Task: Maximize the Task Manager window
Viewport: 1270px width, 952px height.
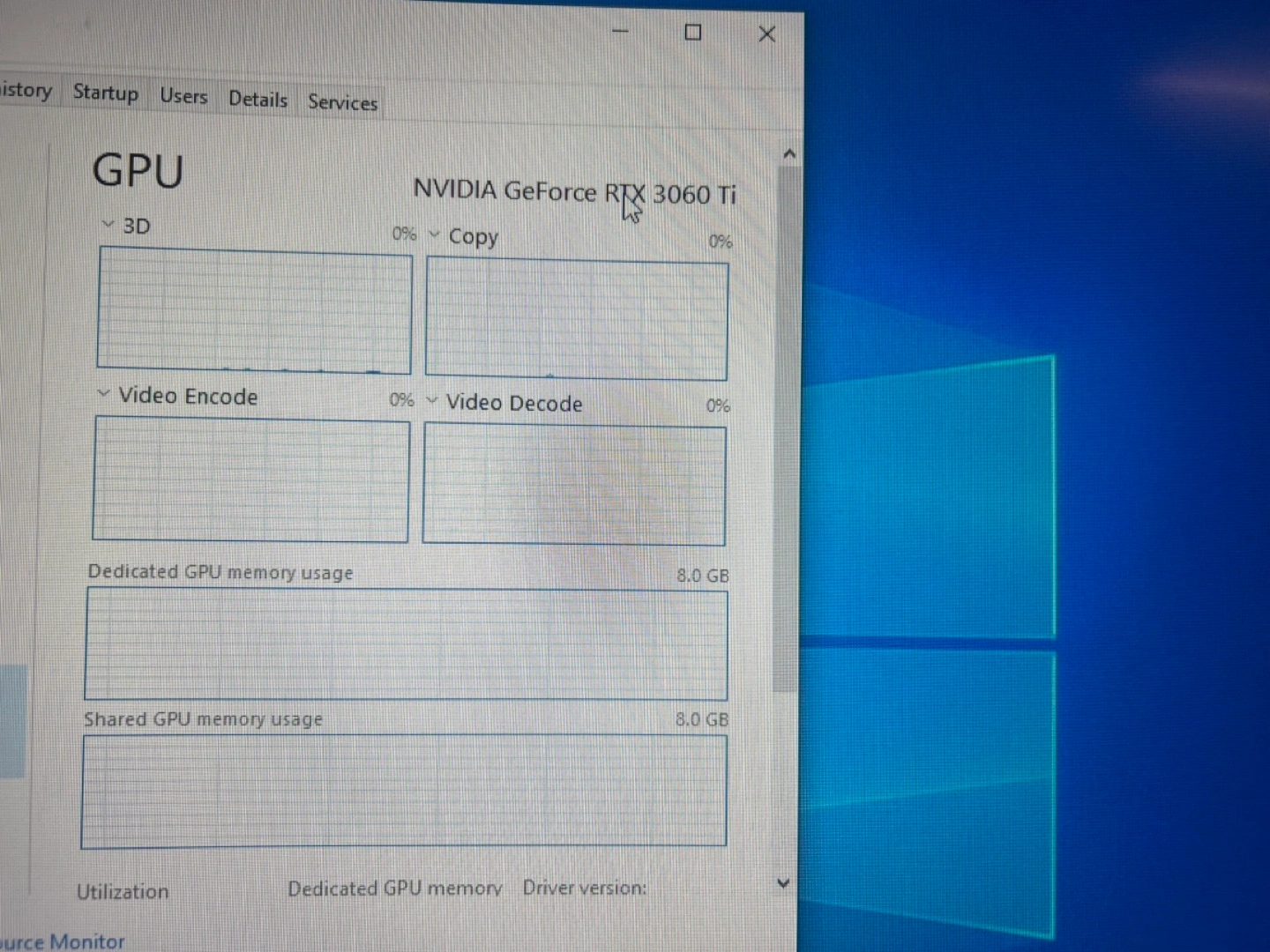Action: (x=693, y=33)
